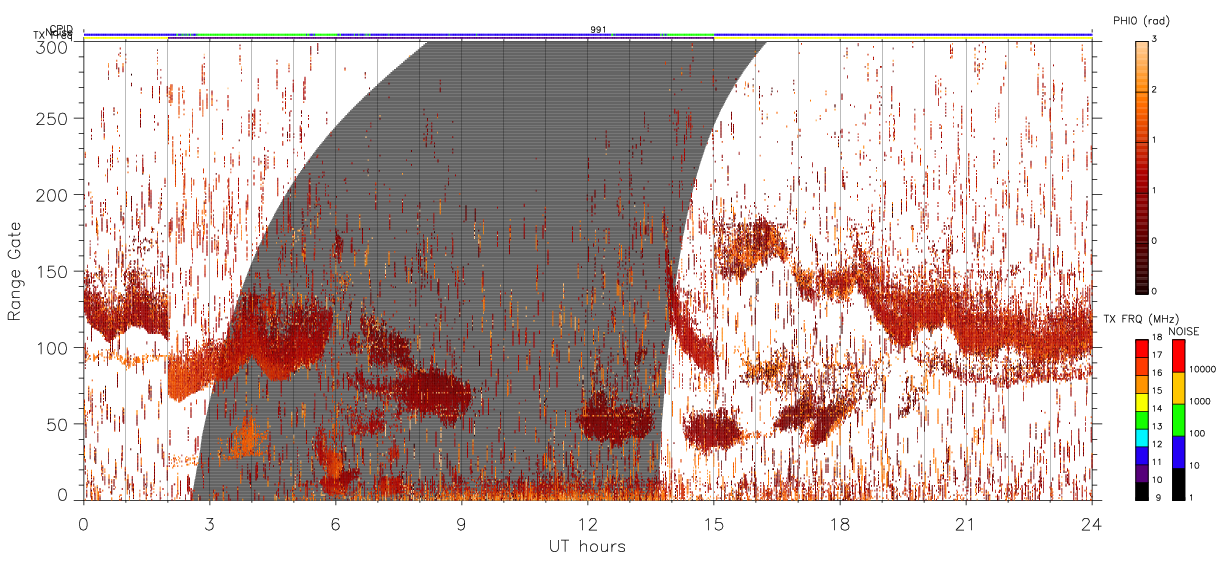Click the '16' label on the TX FRQ legend
The width and height of the screenshot is (1228, 567).
coord(1158,373)
